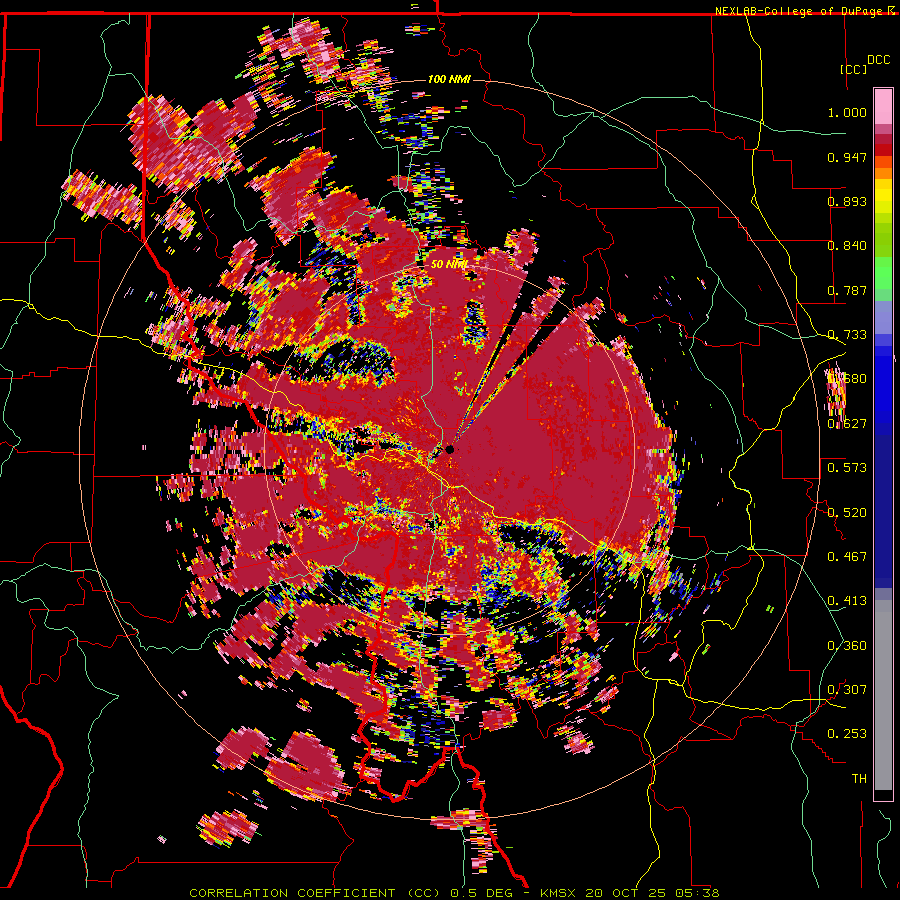The height and width of the screenshot is (900, 900).
Task: Select the 0.893 legend value
Action: 847,201
